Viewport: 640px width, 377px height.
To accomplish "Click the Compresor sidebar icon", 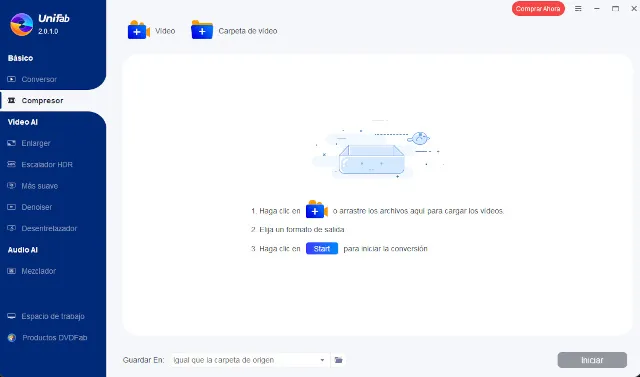I will [11, 100].
